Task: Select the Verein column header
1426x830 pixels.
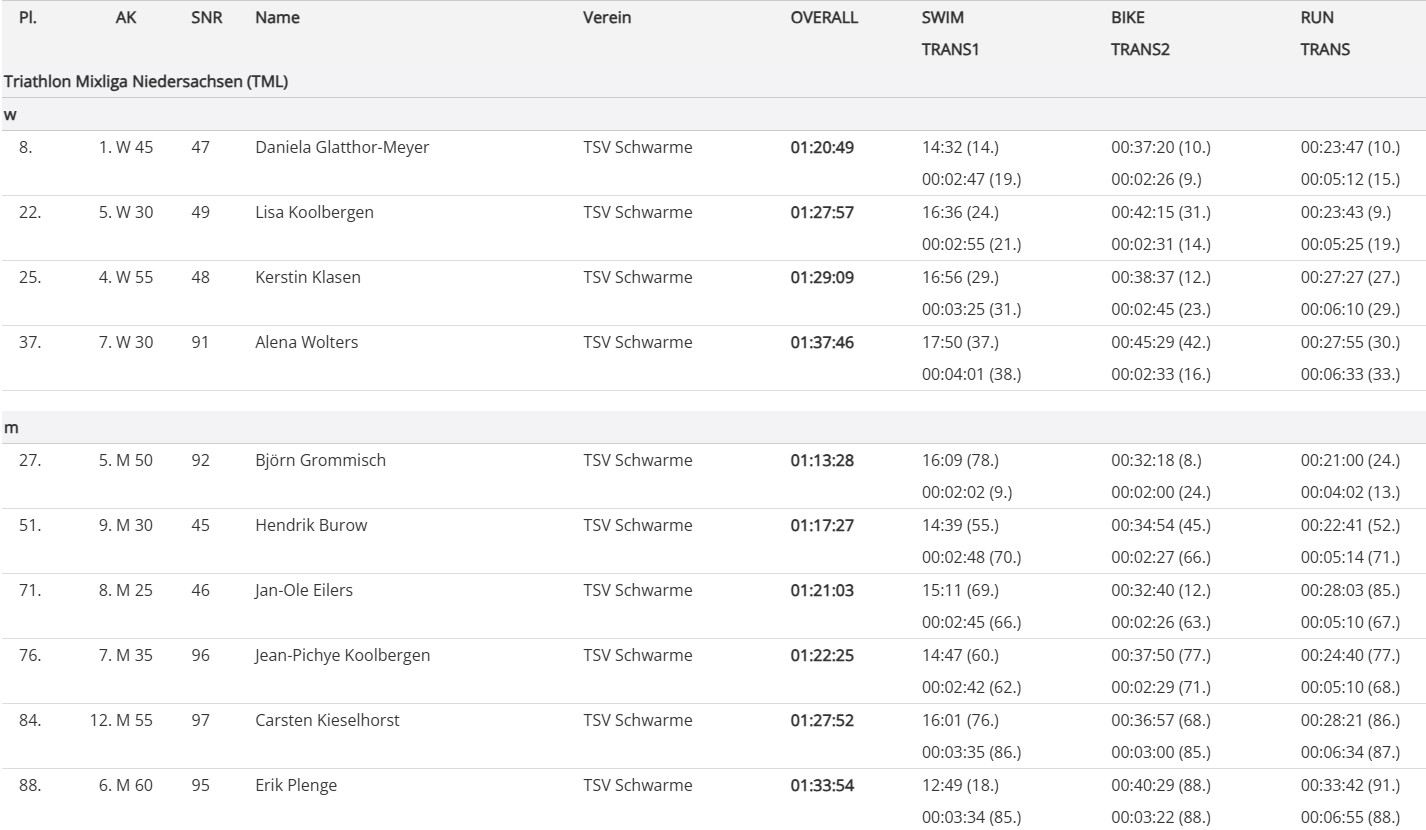Action: coord(607,17)
